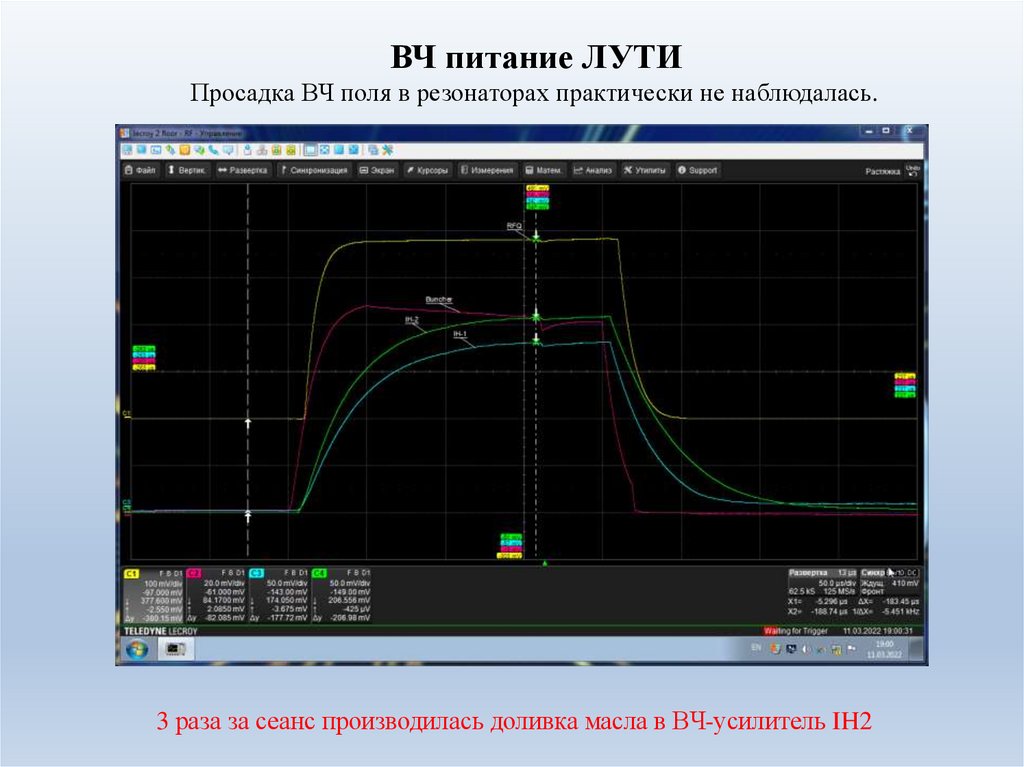The image size is (1024, 767).
Task: Open the Синхр trigger descriptor box
Action: coord(889,582)
